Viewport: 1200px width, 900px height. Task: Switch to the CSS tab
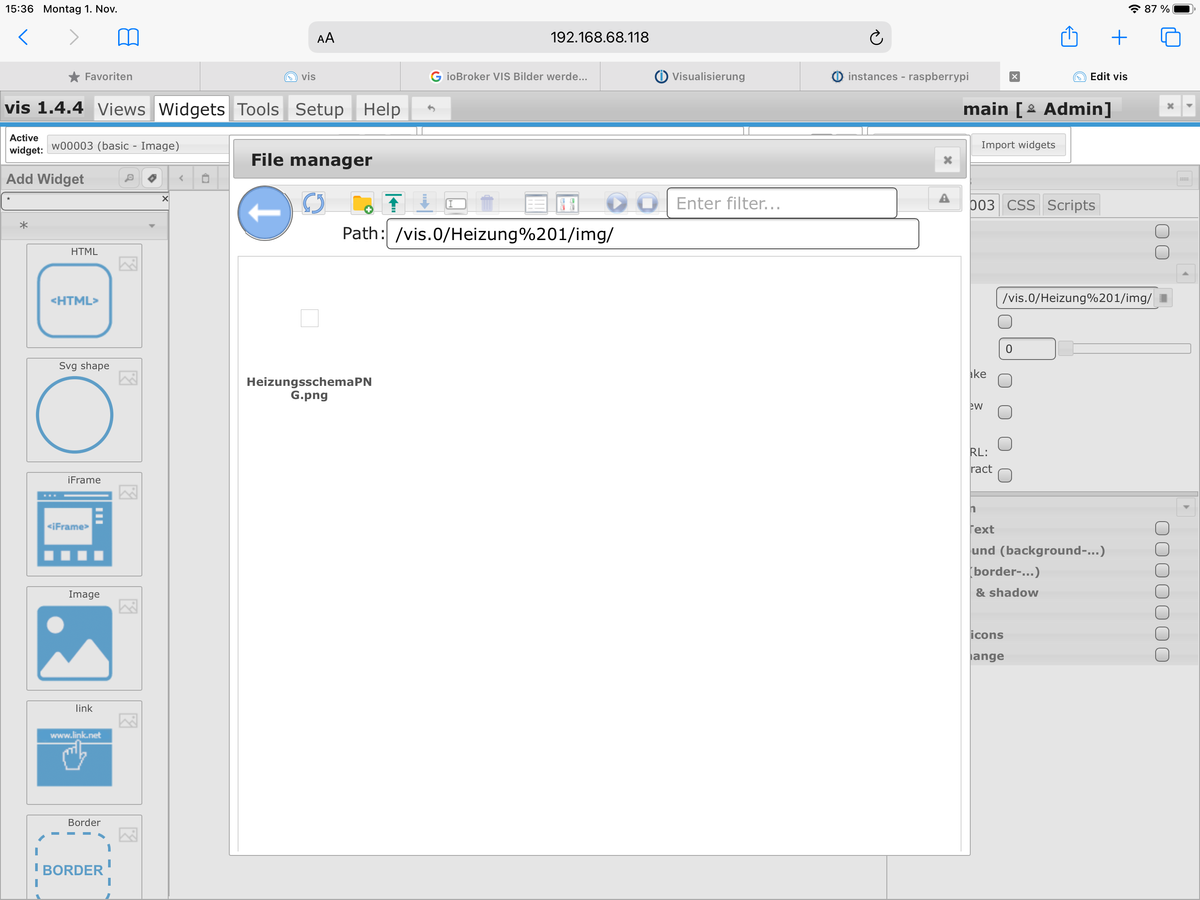pyautogui.click(x=1021, y=205)
